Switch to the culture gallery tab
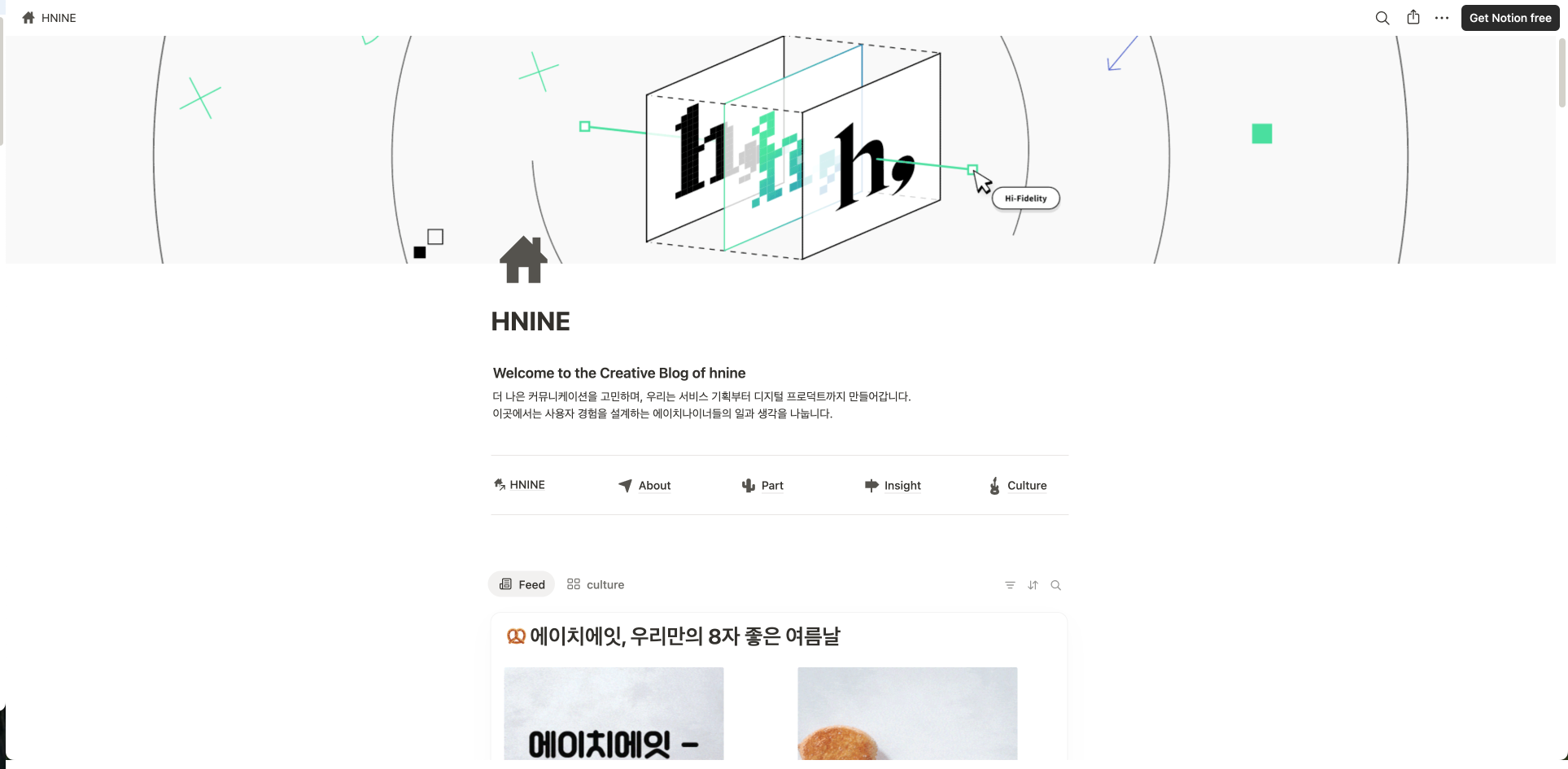1568x769 pixels. [596, 584]
